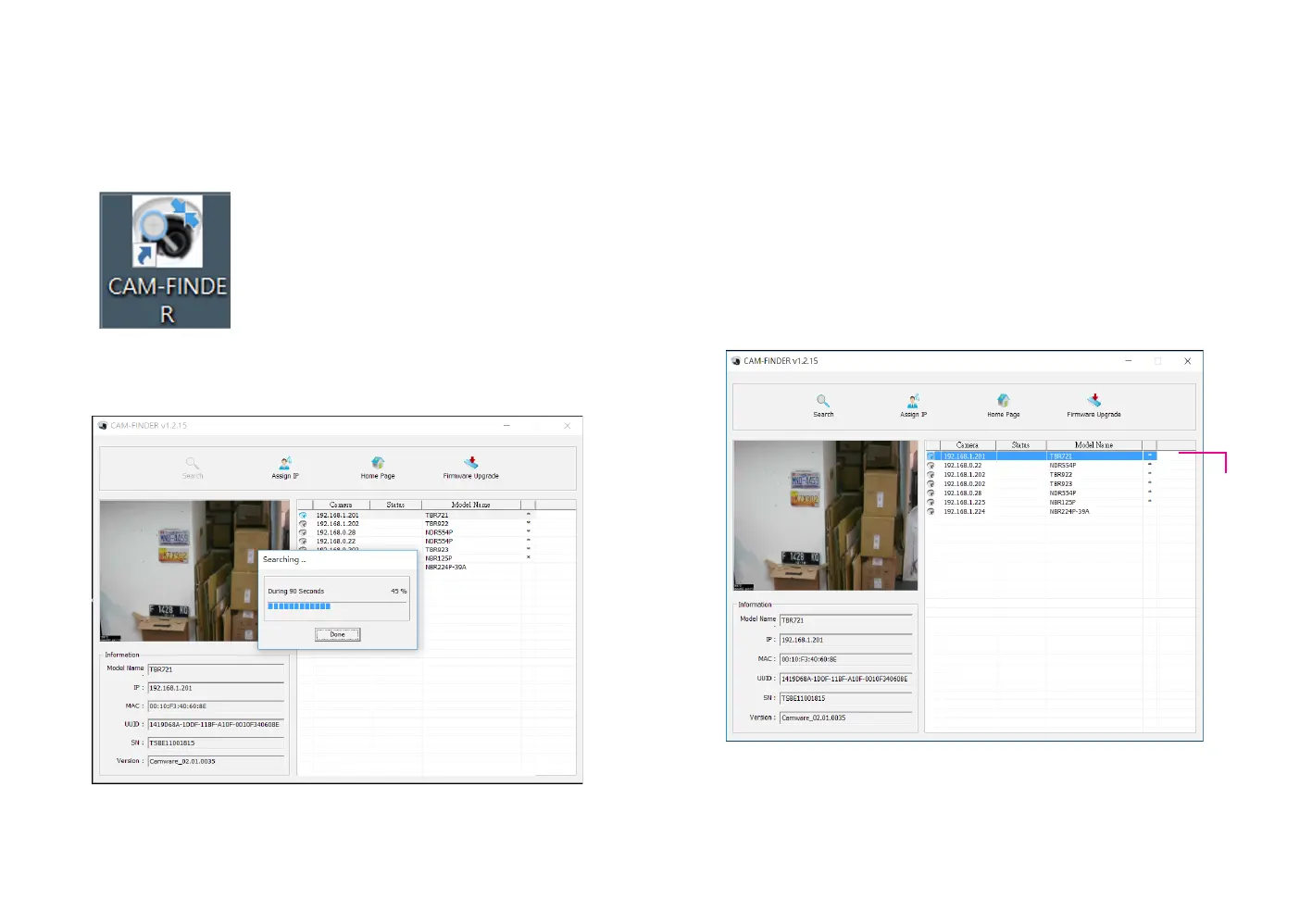The height and width of the screenshot is (924, 1312).
Task: Open the CAM-FINDER desktop shortcut
Action: (x=165, y=260)
